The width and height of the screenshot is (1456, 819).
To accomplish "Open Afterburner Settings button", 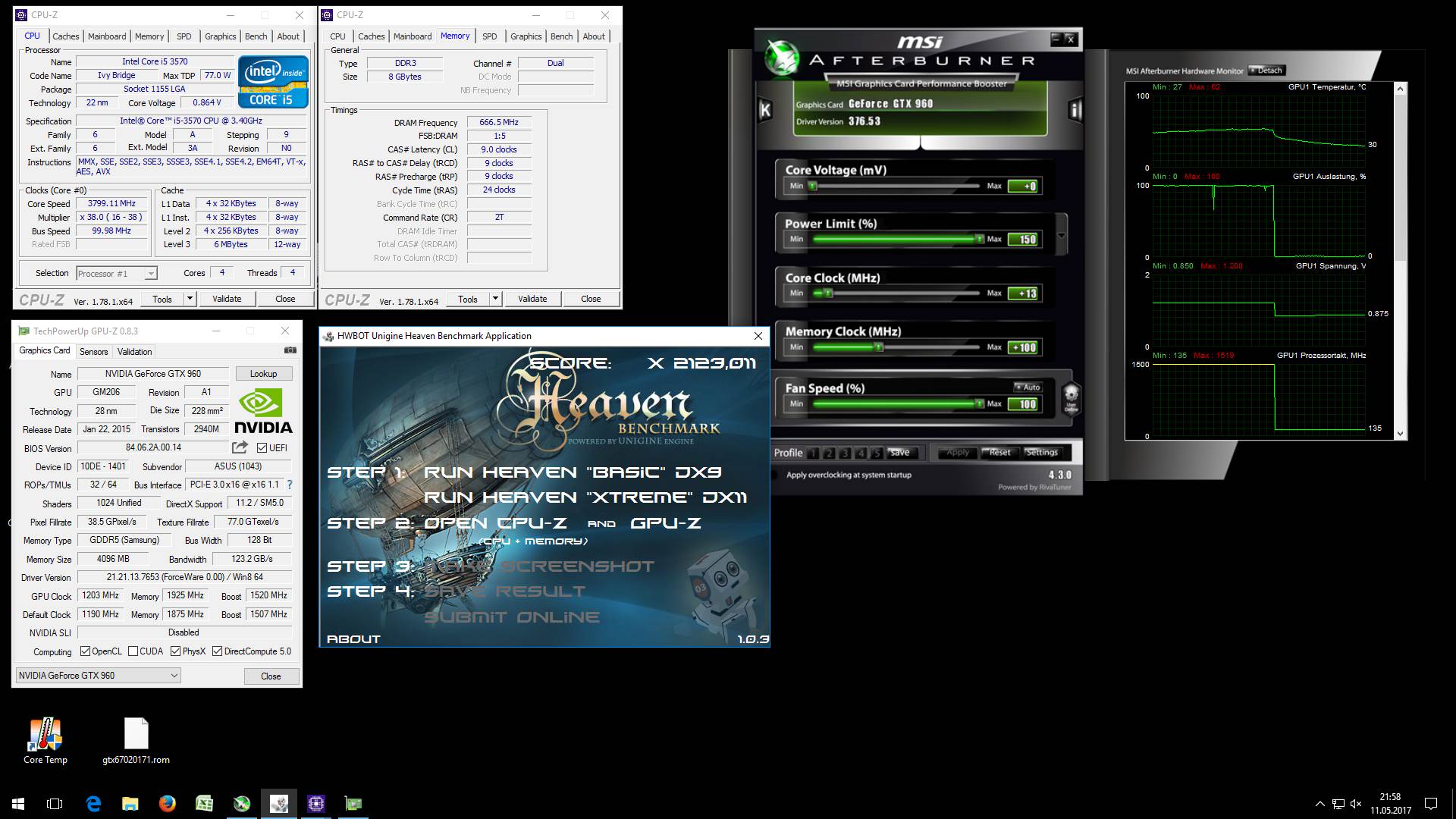I will point(1042,453).
